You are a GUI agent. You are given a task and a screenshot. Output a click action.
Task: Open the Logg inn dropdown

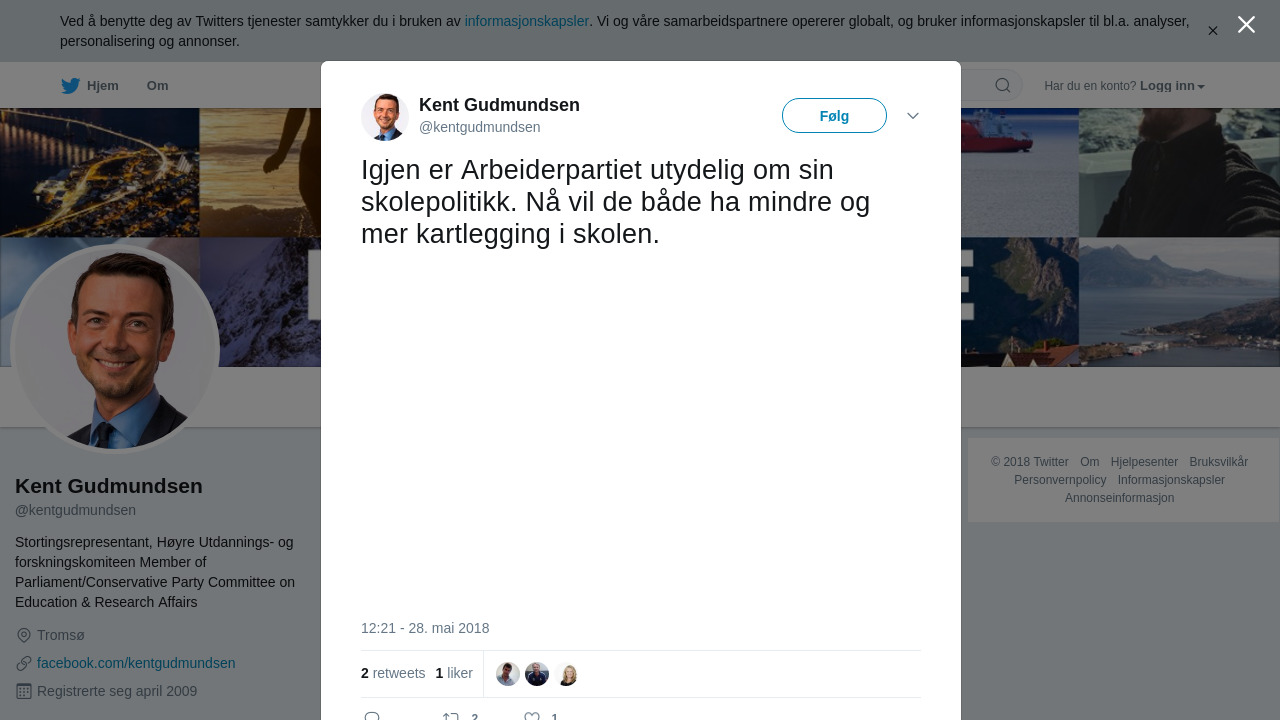1172,86
